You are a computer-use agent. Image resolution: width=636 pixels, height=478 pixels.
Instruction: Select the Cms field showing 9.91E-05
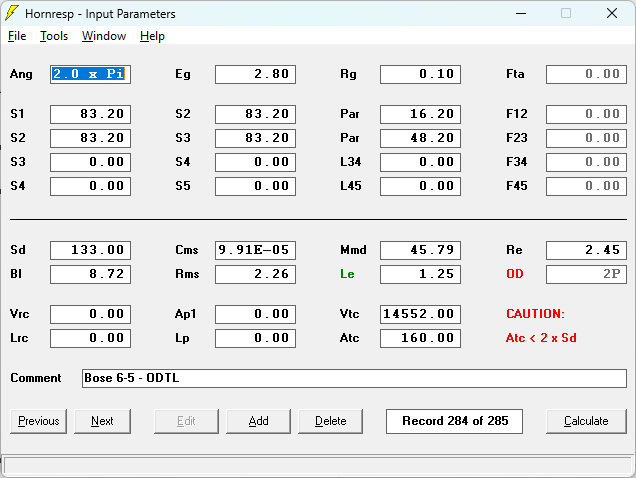[x=256, y=250]
